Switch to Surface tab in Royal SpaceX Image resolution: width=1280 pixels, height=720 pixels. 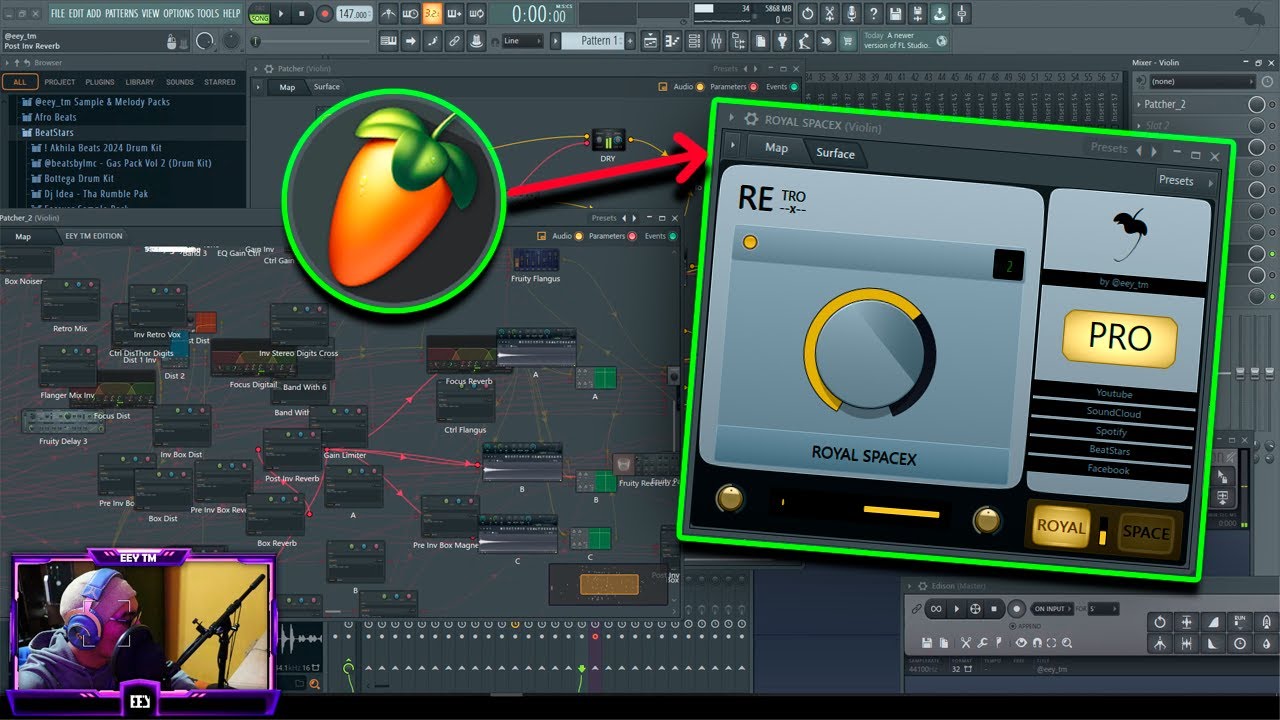835,153
